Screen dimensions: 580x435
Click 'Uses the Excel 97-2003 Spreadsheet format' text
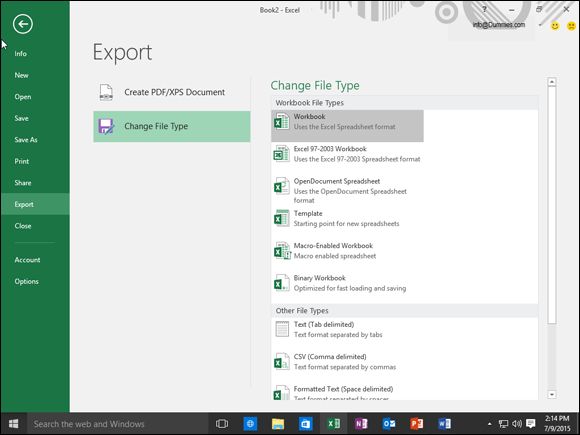(x=357, y=159)
